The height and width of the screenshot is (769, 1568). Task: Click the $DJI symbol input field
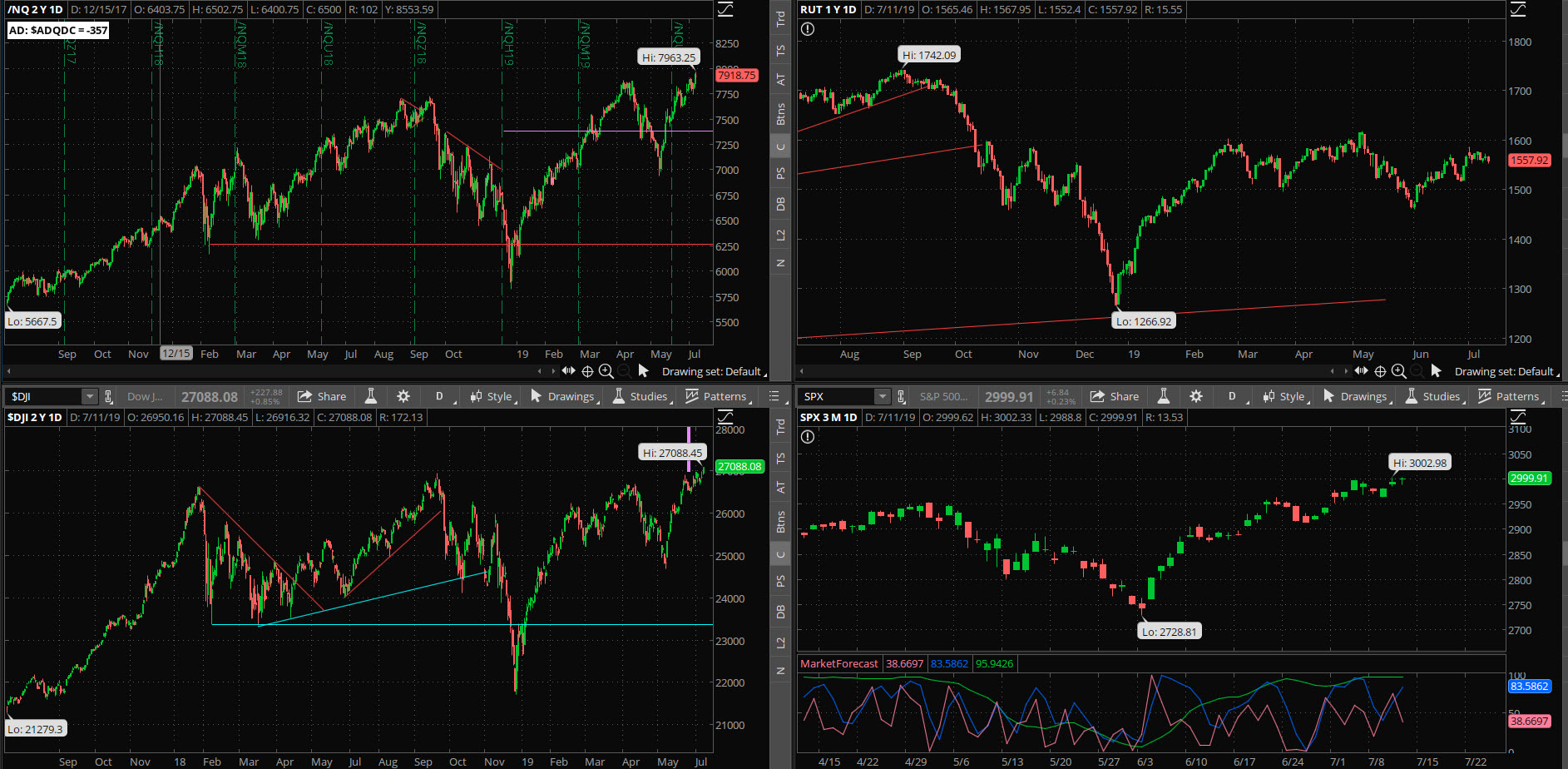tap(44, 396)
